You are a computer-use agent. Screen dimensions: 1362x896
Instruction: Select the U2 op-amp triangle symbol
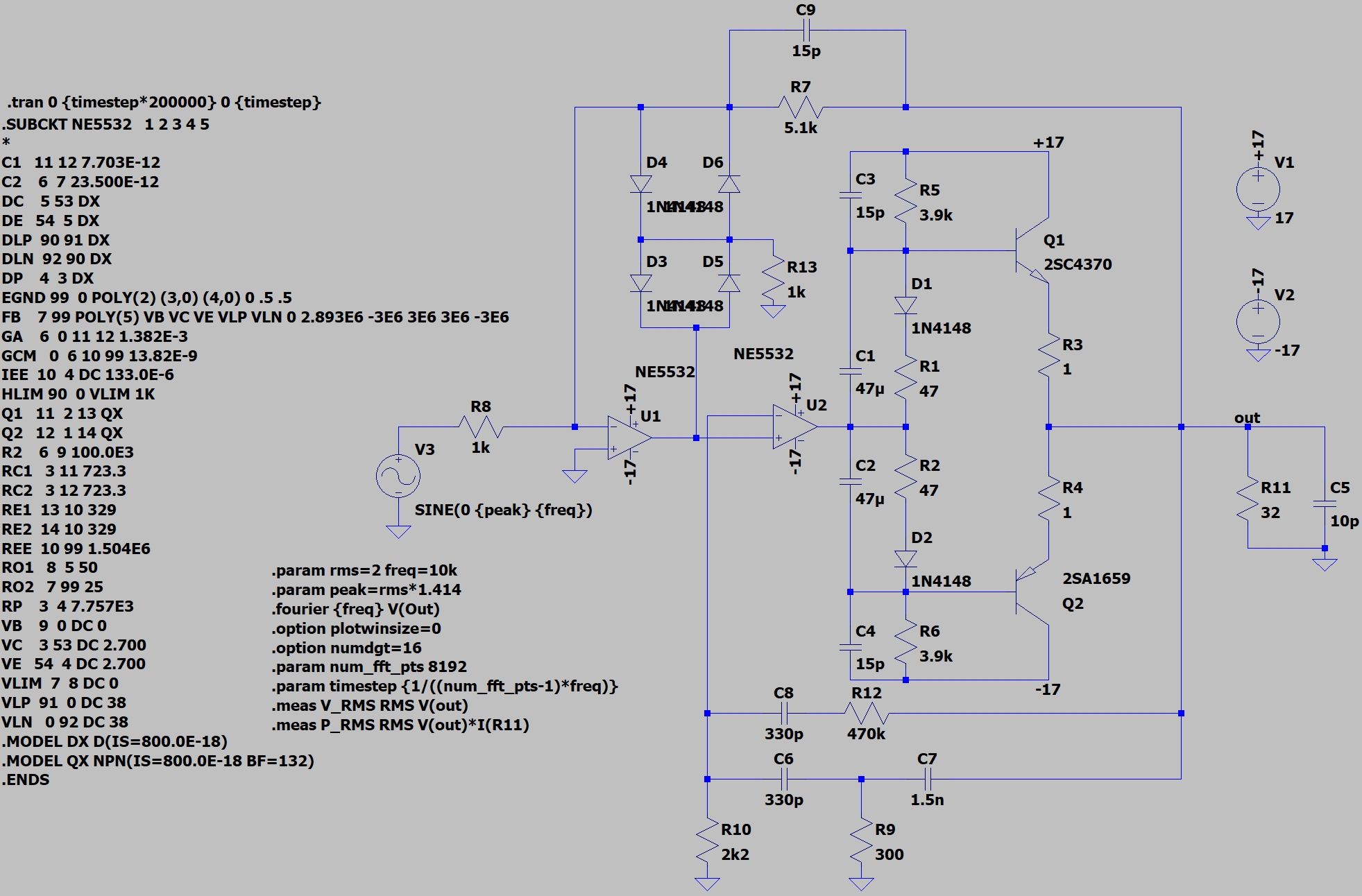(795, 427)
